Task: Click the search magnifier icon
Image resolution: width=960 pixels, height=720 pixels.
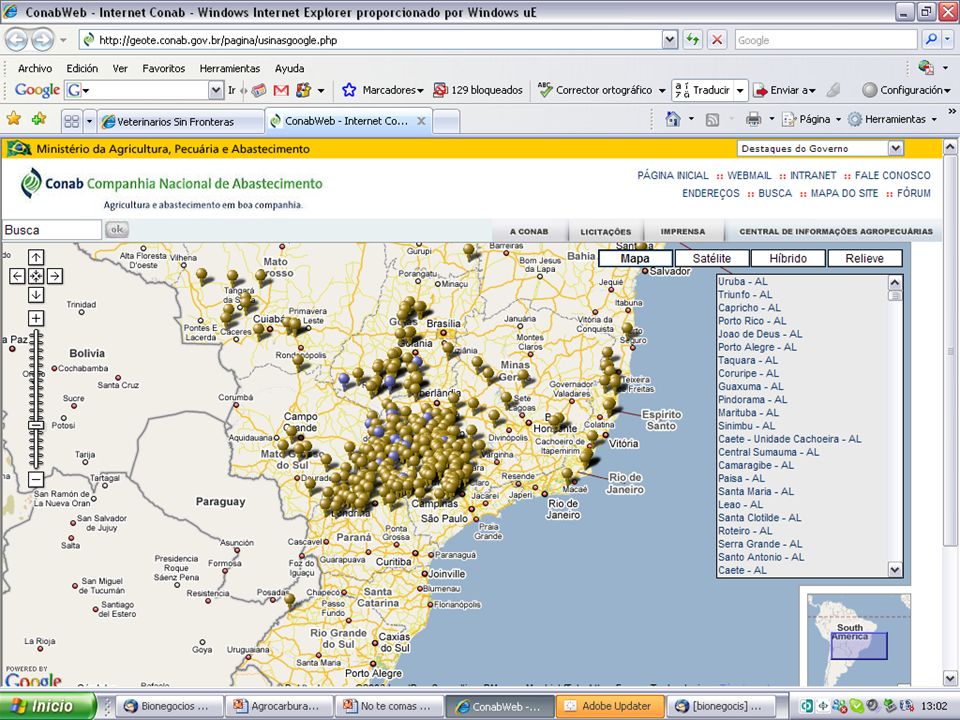Action: coord(931,40)
